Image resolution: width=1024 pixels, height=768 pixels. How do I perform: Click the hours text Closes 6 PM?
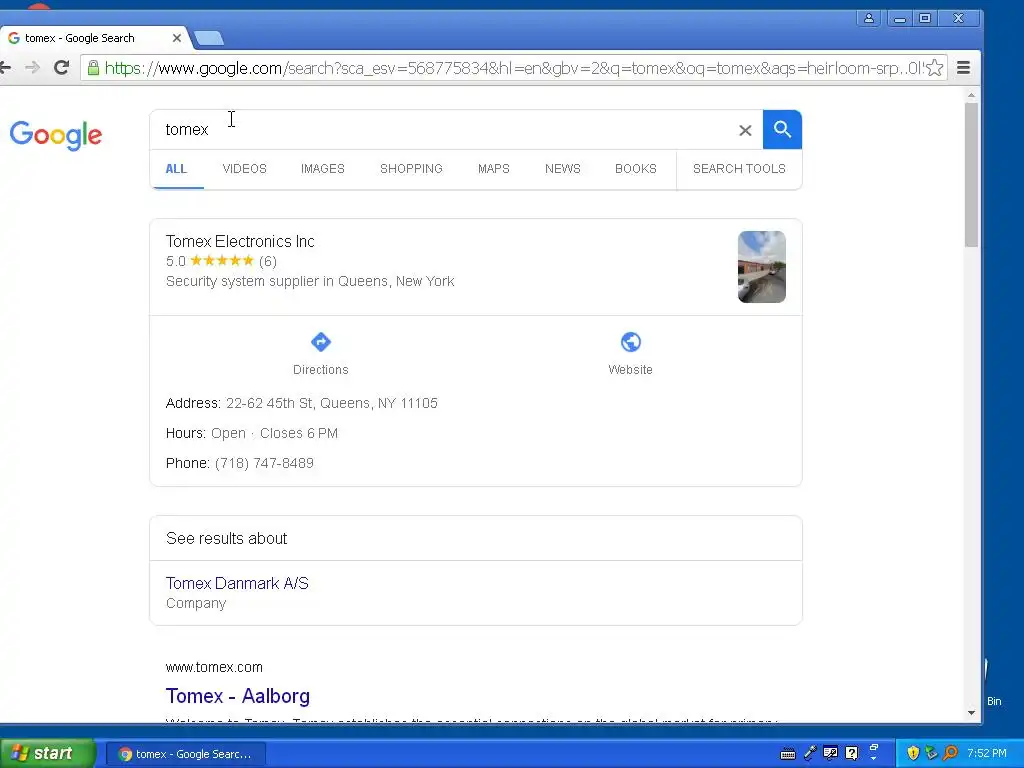click(x=299, y=434)
